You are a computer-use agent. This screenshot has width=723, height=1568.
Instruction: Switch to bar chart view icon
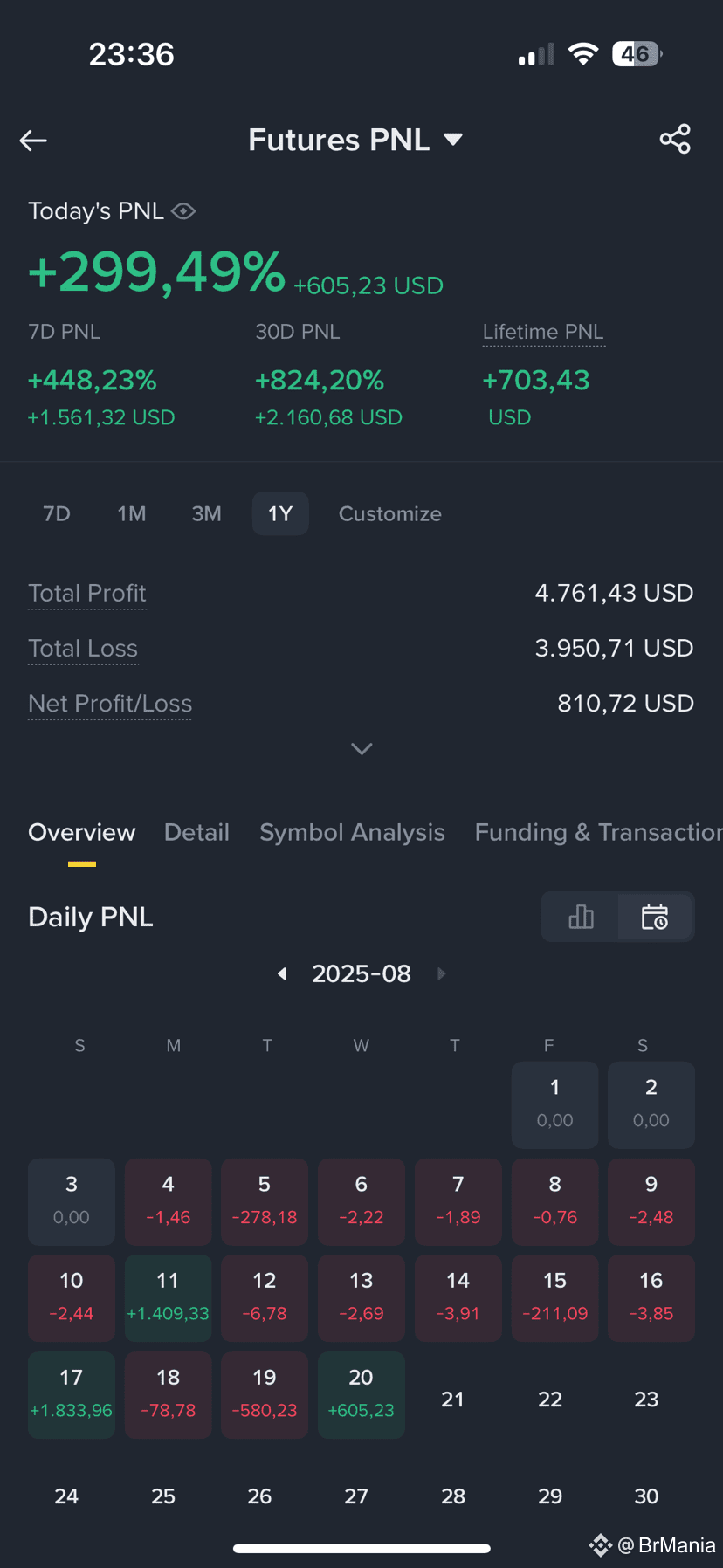[x=581, y=917]
